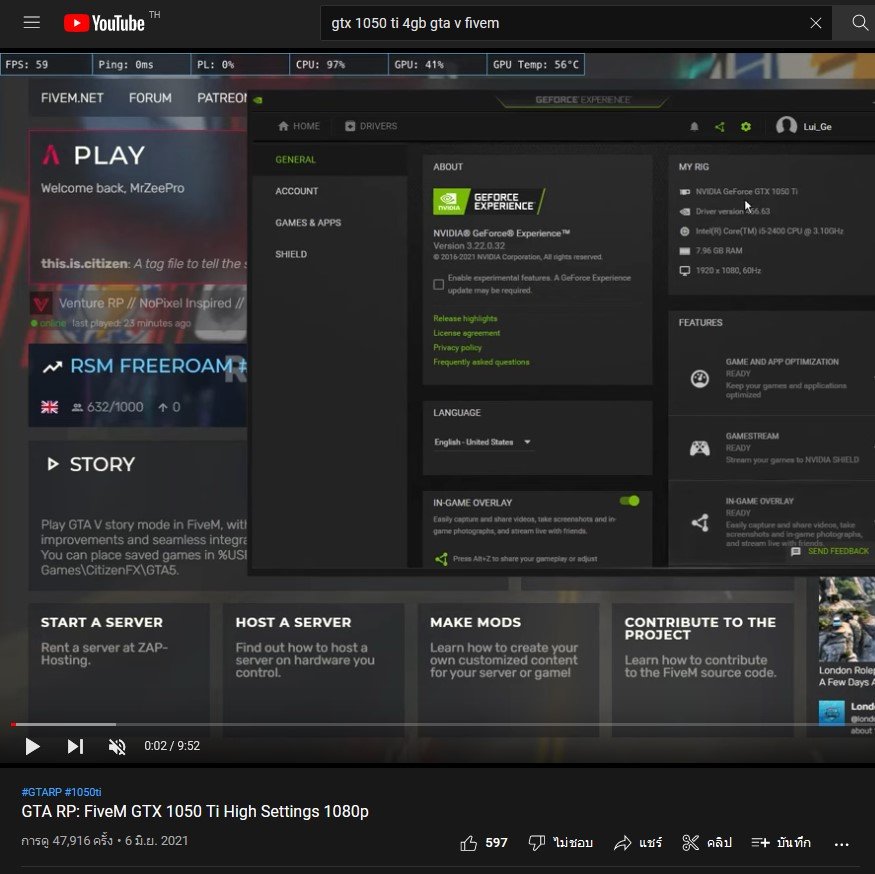Create a clip using the scissors icon
Screen dimensions: 875x874
point(690,843)
